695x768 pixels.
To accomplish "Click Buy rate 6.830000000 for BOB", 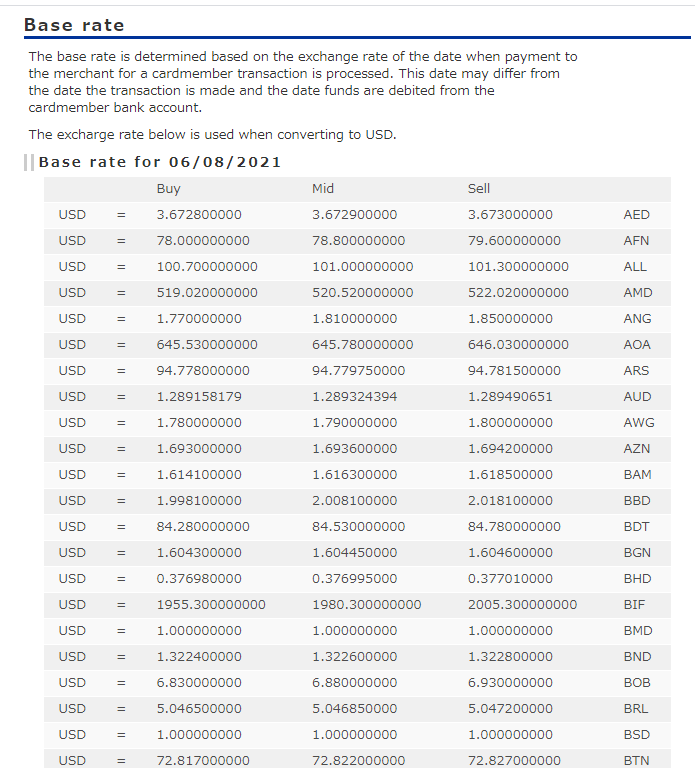I will point(199,682).
